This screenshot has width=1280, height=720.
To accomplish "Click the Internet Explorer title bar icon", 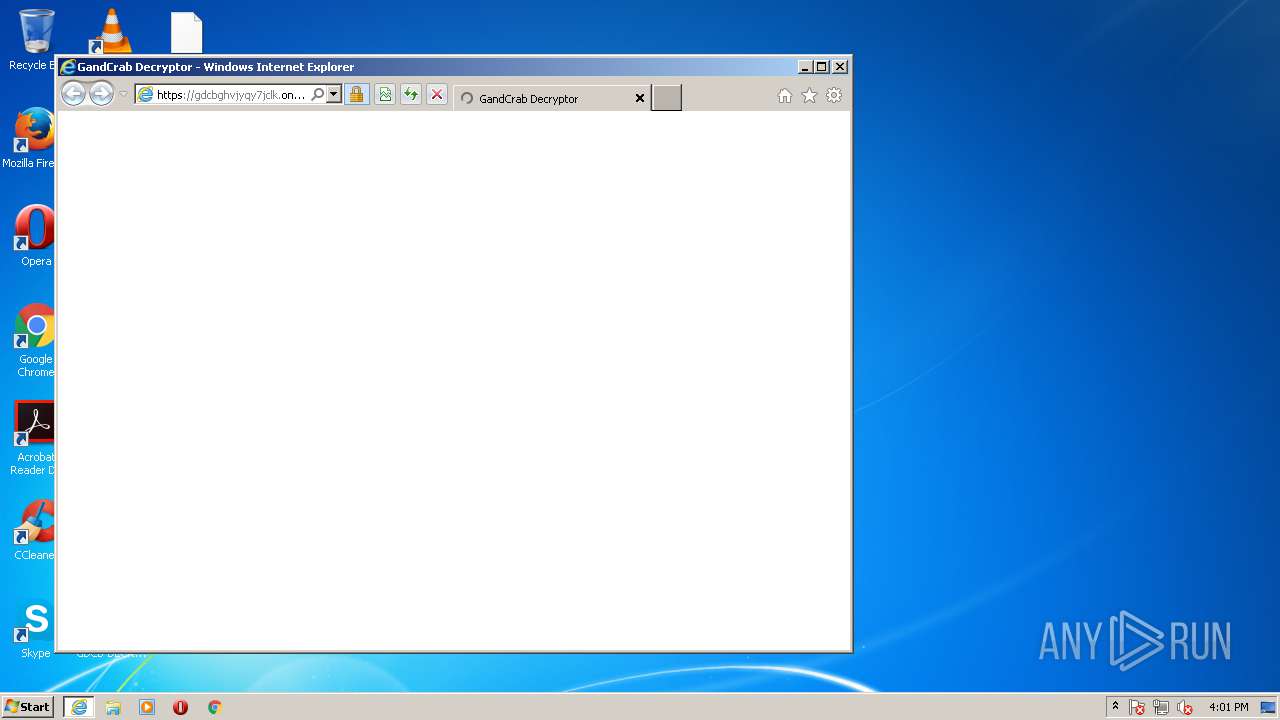I will (68, 67).
